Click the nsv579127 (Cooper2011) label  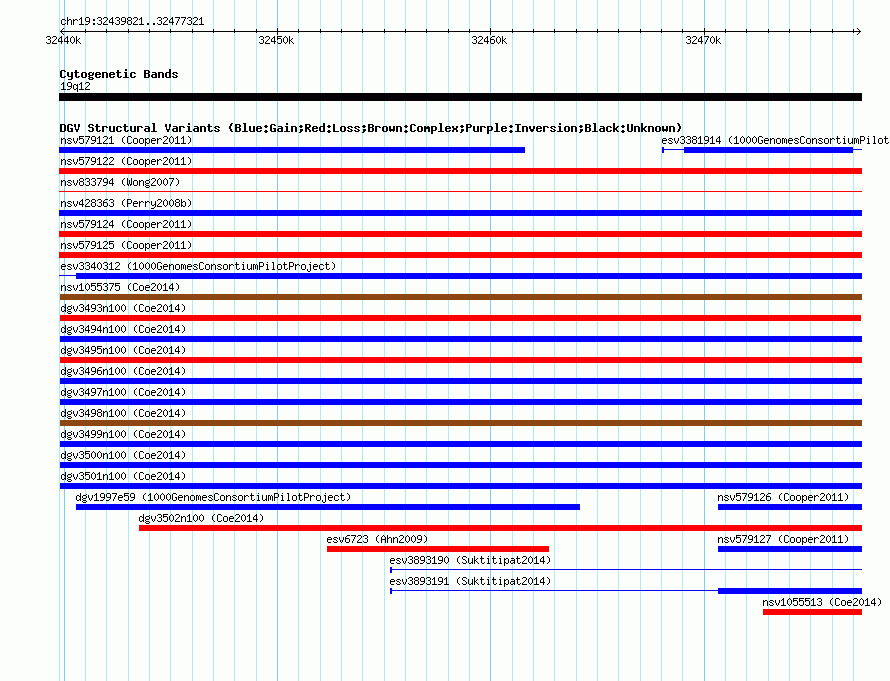pyautogui.click(x=783, y=539)
